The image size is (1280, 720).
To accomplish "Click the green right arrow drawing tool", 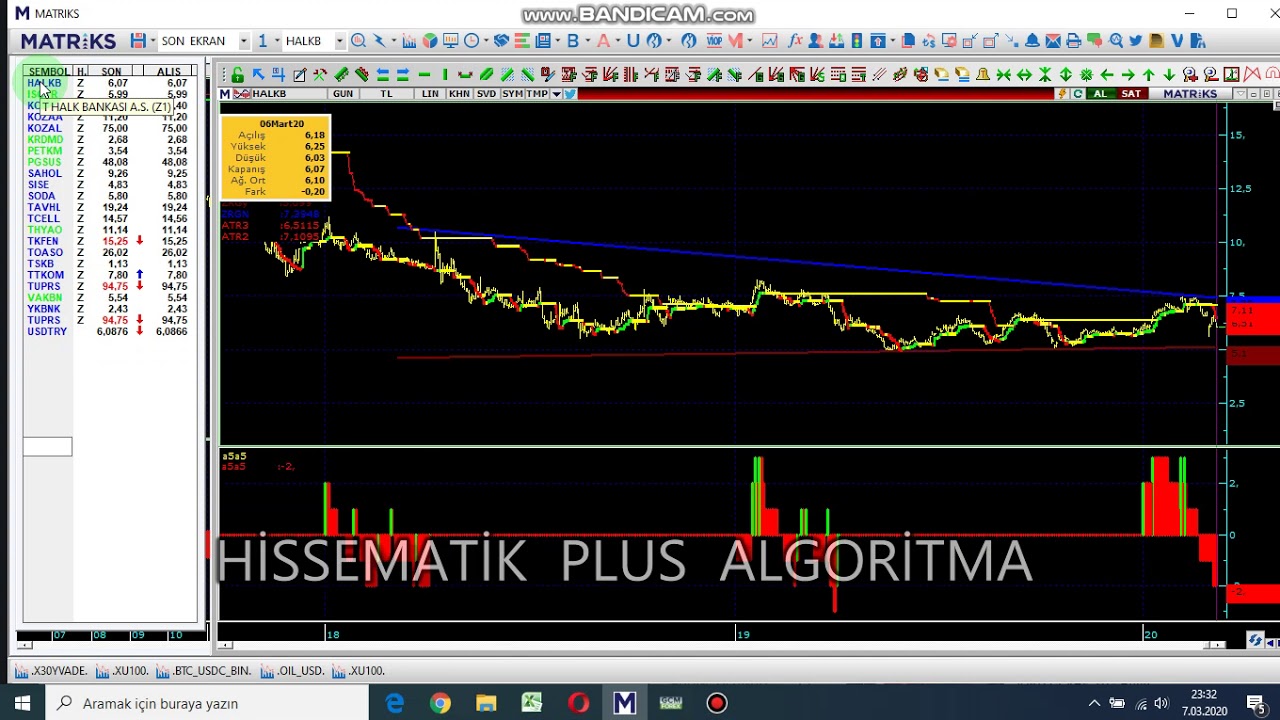I will pyautogui.click(x=1128, y=75).
